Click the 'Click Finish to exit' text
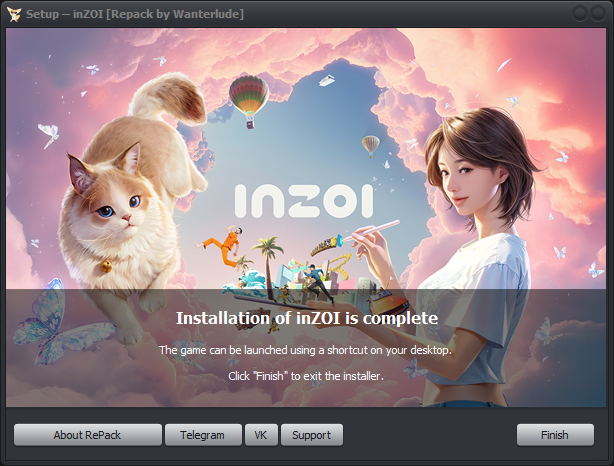 click(306, 376)
